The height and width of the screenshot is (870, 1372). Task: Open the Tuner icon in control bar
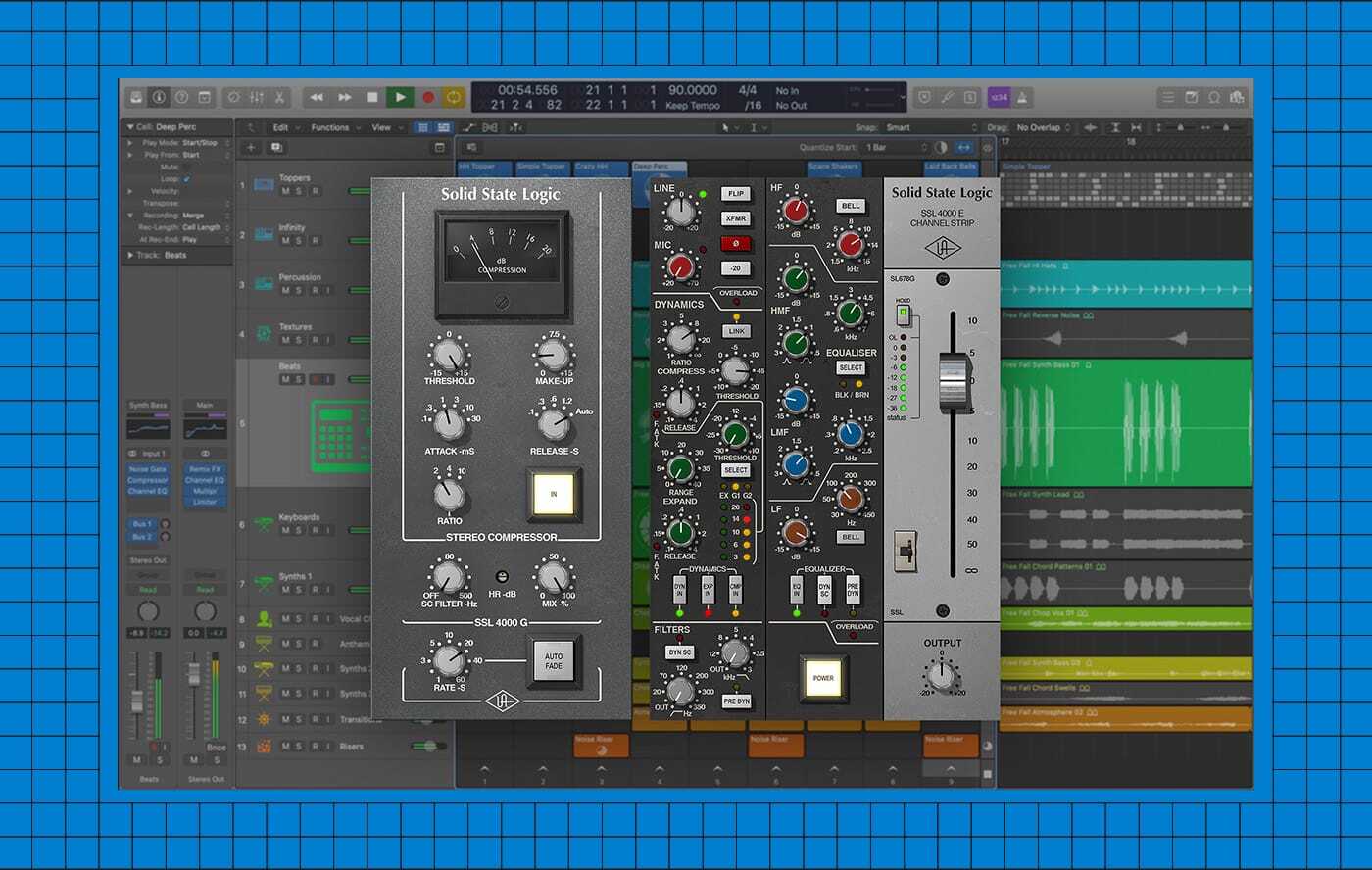coord(947,97)
